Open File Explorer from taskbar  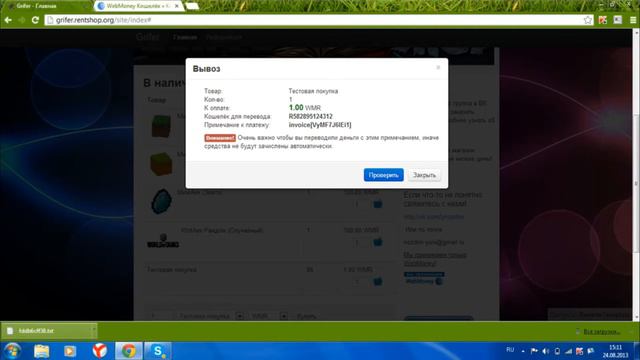point(42,351)
